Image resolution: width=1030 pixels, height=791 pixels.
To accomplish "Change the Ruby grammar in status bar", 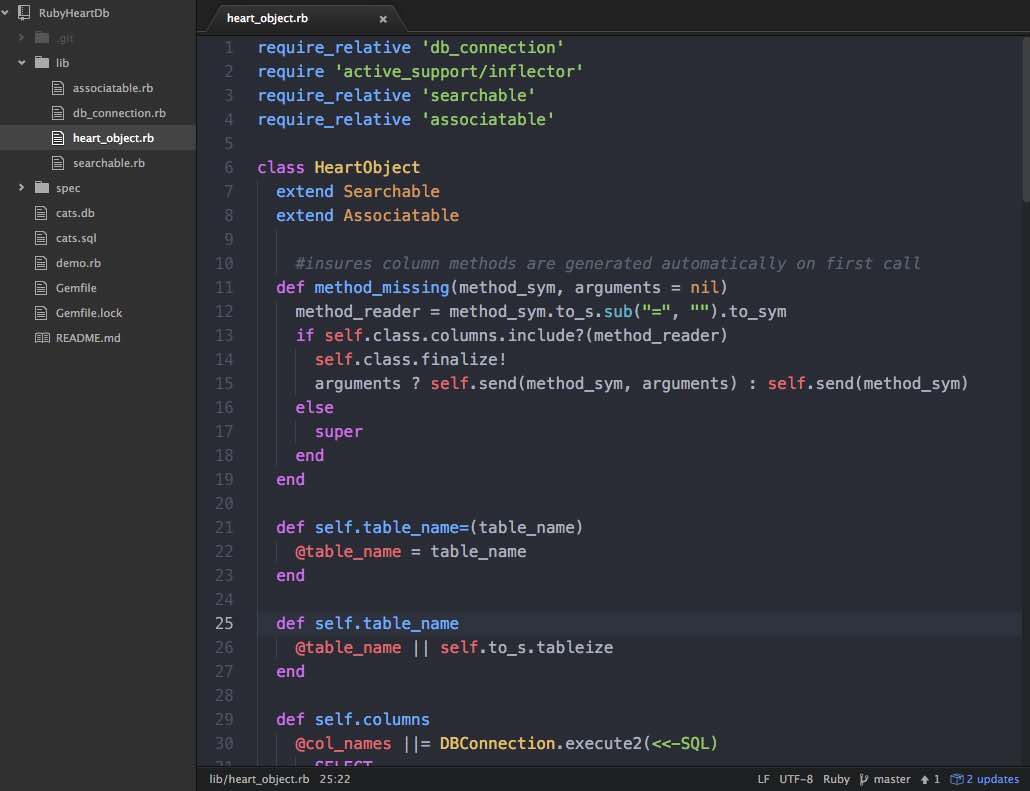I will click(x=836, y=779).
